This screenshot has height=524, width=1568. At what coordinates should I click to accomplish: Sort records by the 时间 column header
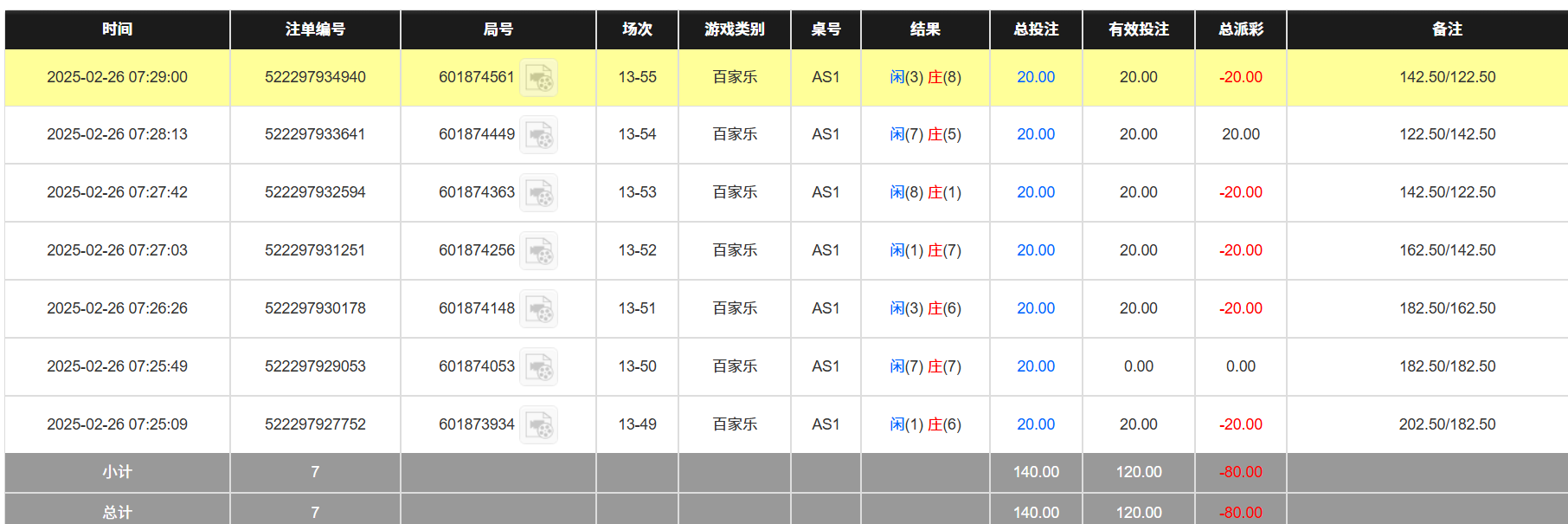(116, 29)
